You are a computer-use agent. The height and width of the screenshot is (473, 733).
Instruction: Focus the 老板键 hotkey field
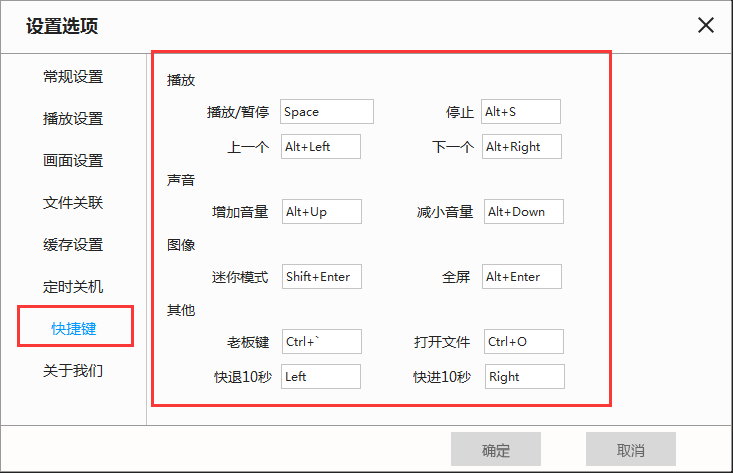point(322,342)
